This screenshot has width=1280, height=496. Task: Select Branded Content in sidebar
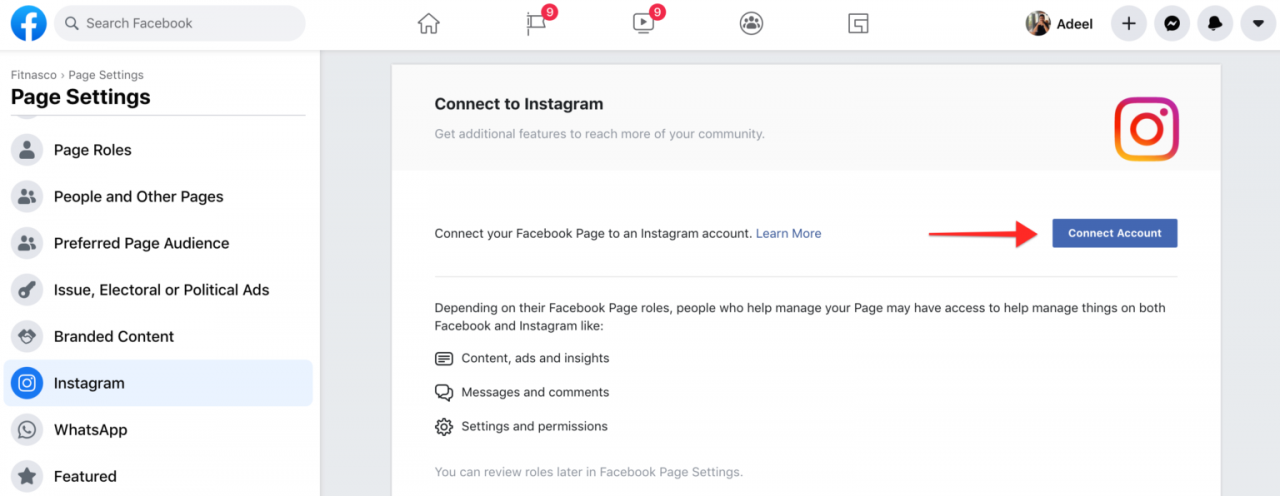158,336
